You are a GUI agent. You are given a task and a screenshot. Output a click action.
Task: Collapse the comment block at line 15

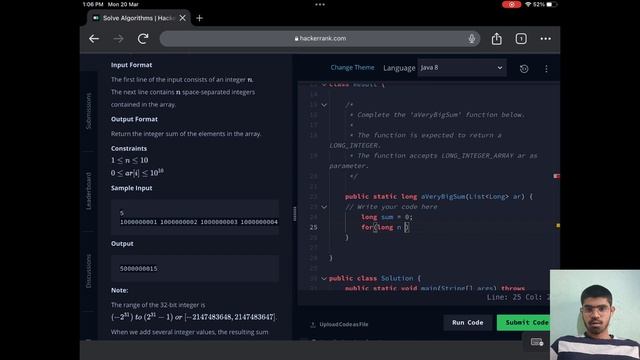tap(324, 105)
